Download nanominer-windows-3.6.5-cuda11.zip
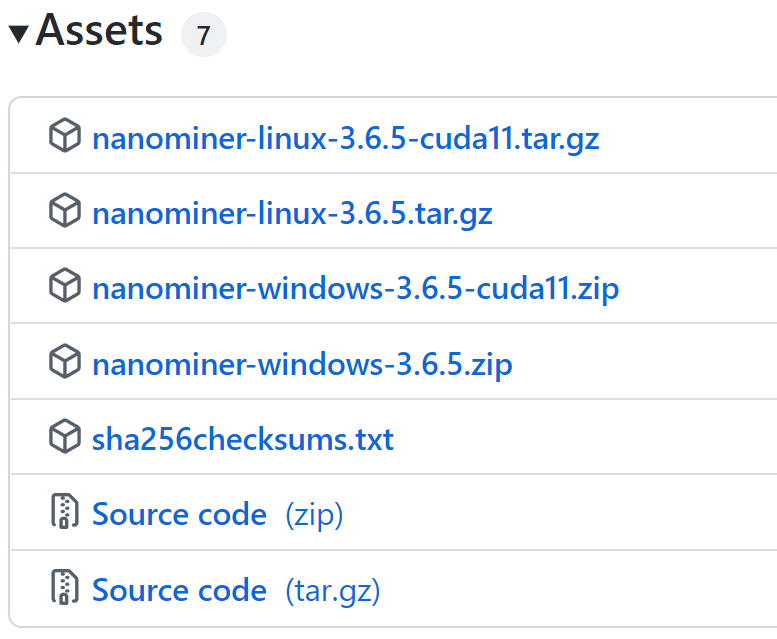 tap(355, 288)
